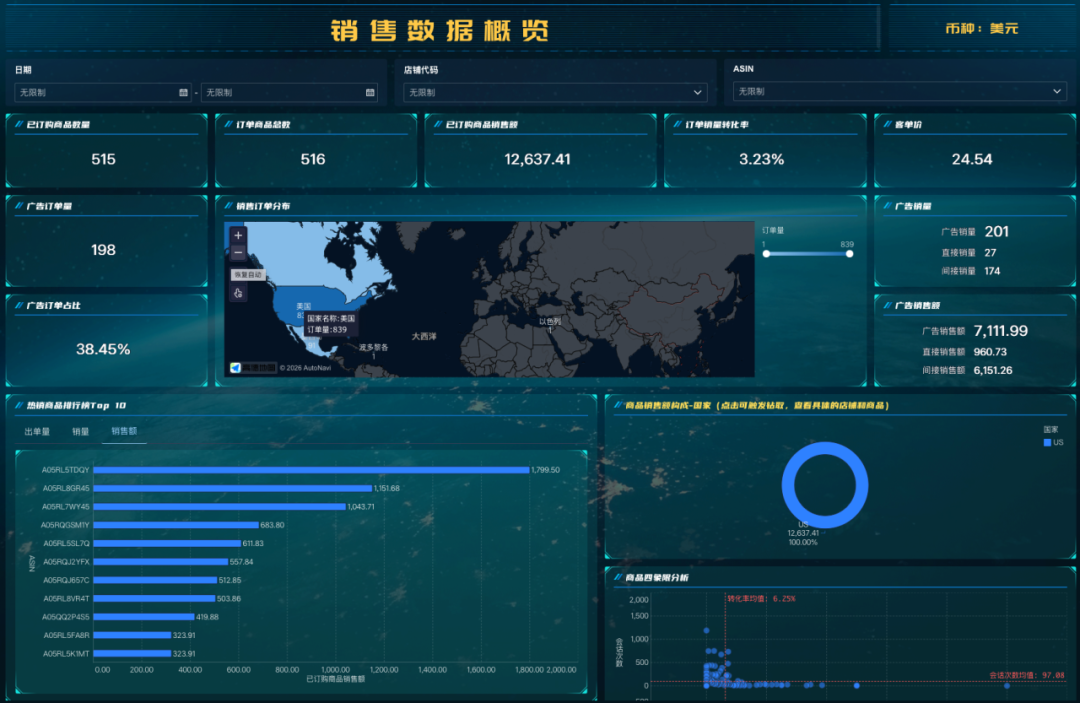This screenshot has width=1080, height=703.
Task: Click the 订单量 slider left handle
Action: click(765, 254)
